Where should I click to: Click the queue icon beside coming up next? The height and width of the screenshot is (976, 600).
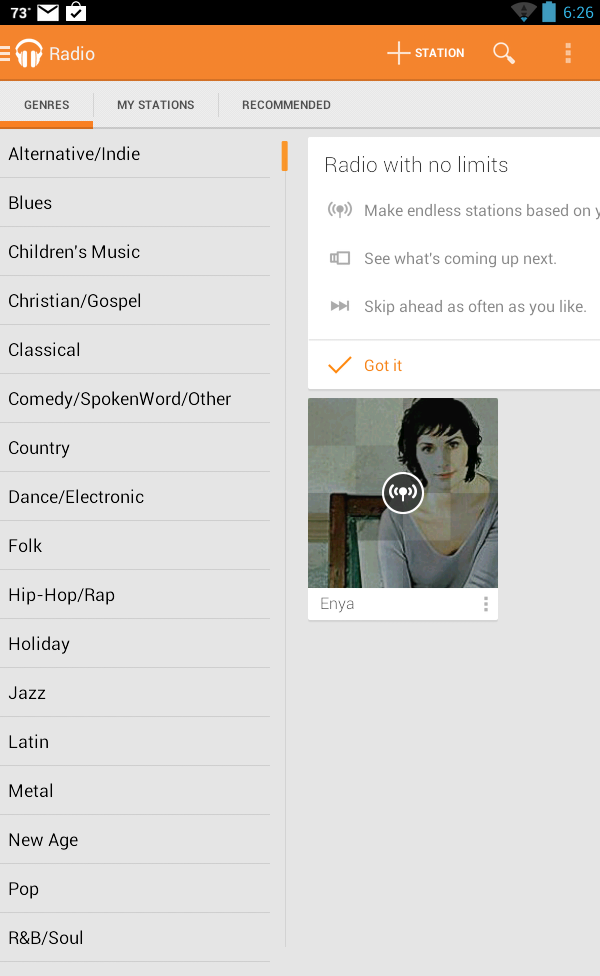pyautogui.click(x=340, y=258)
